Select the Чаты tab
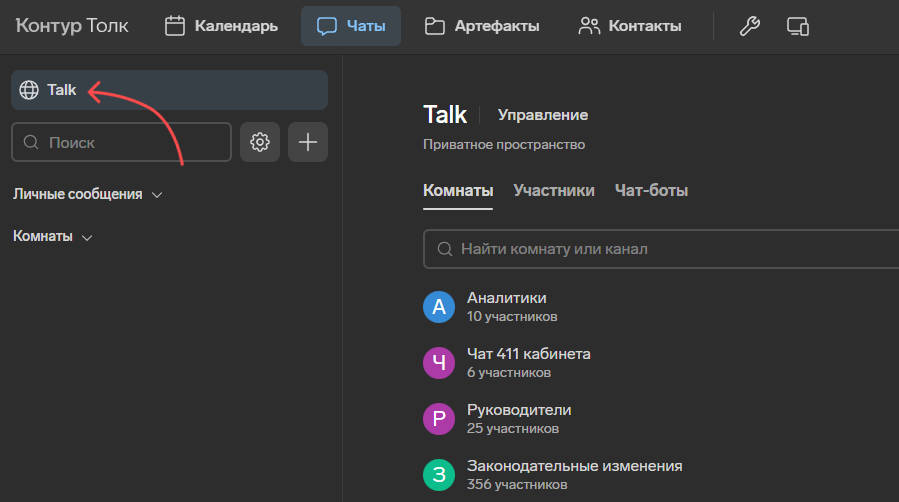This screenshot has height=502, width=899. (351, 26)
